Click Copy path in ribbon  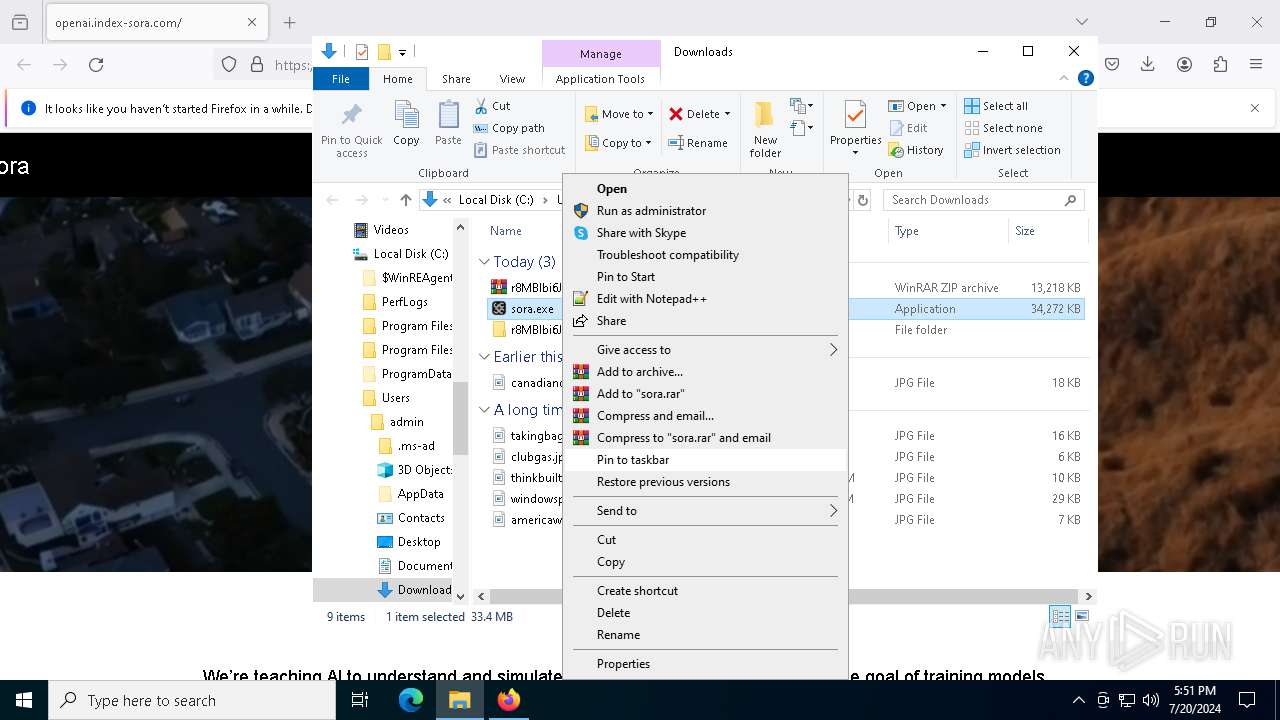pos(509,128)
